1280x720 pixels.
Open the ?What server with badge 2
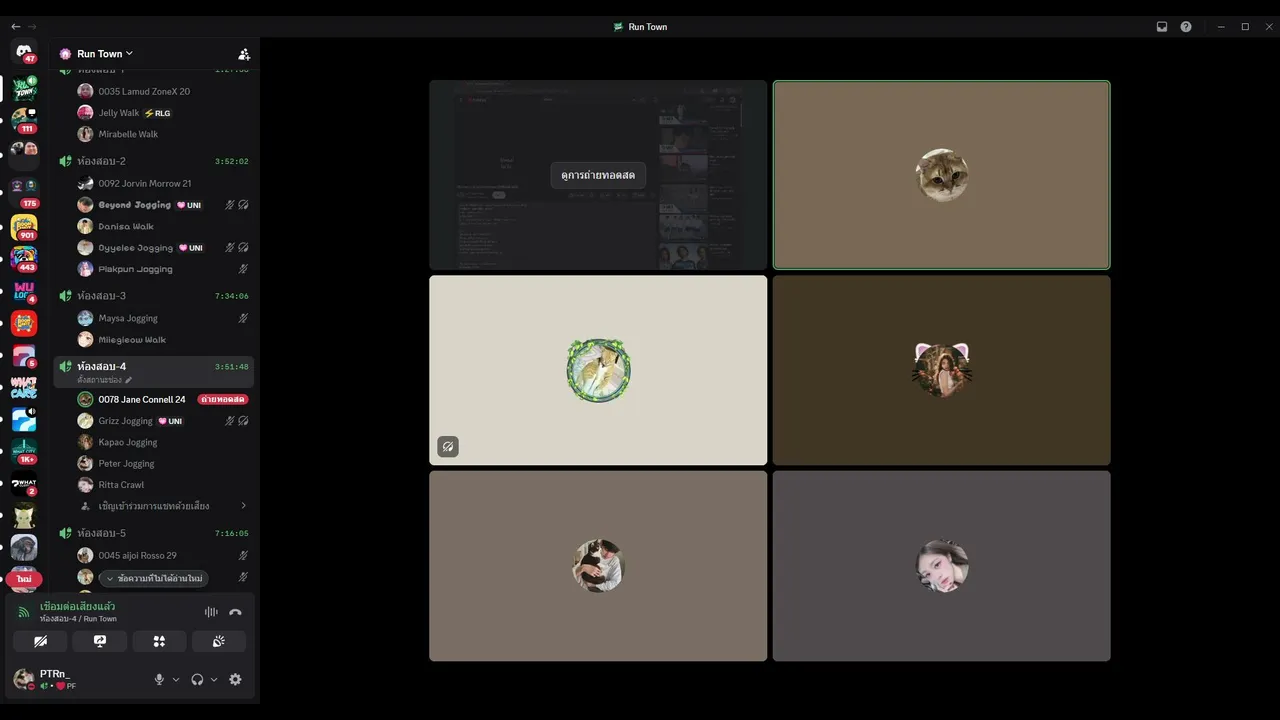coord(24,484)
